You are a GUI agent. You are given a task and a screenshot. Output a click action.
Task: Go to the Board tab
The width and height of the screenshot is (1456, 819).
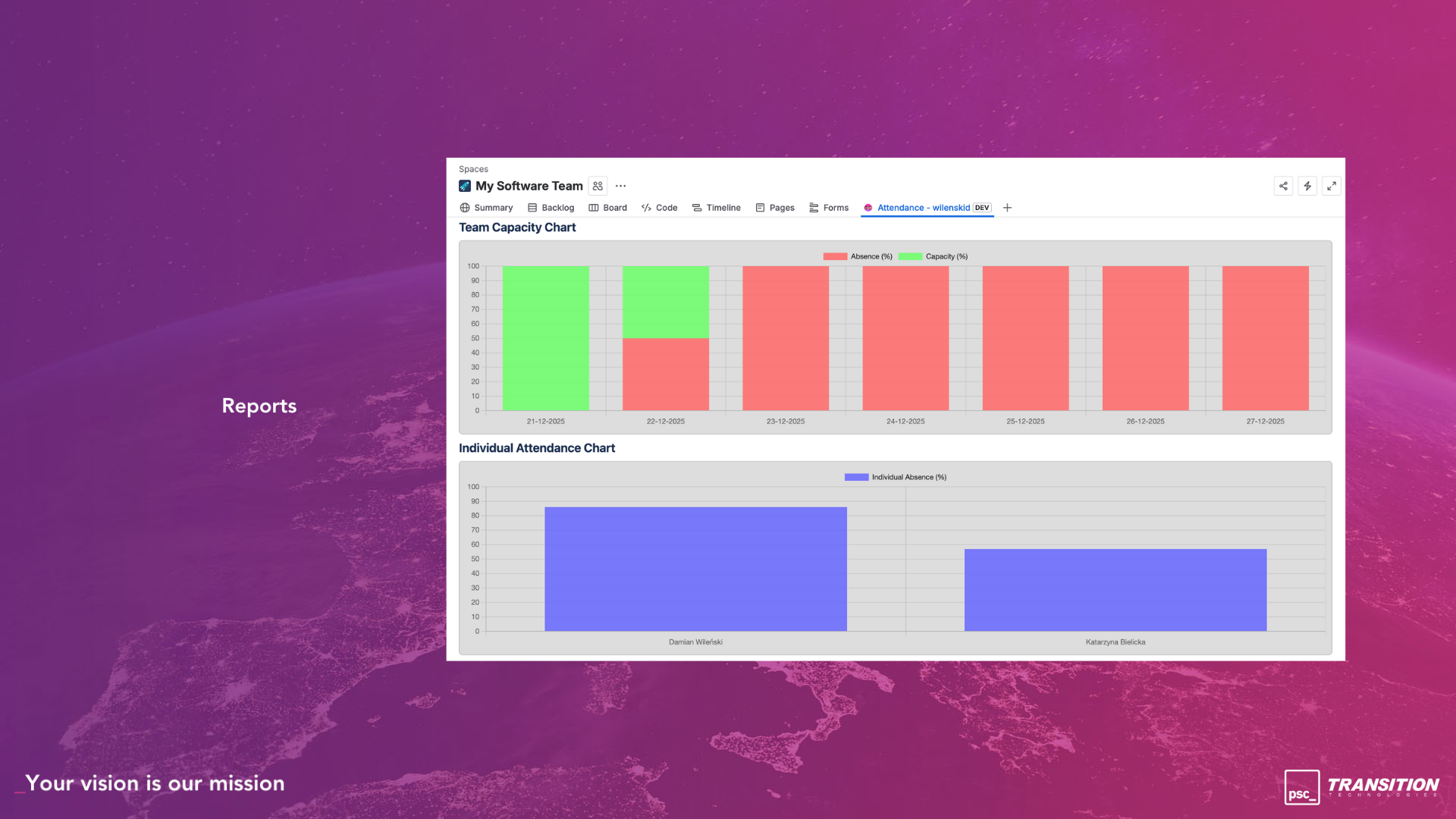click(x=608, y=208)
